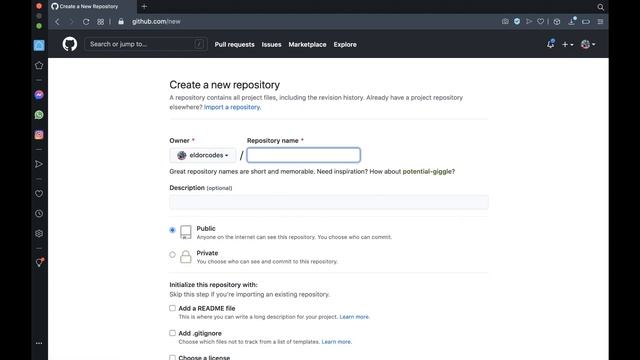Open the extensions cube icon

(x=557, y=22)
